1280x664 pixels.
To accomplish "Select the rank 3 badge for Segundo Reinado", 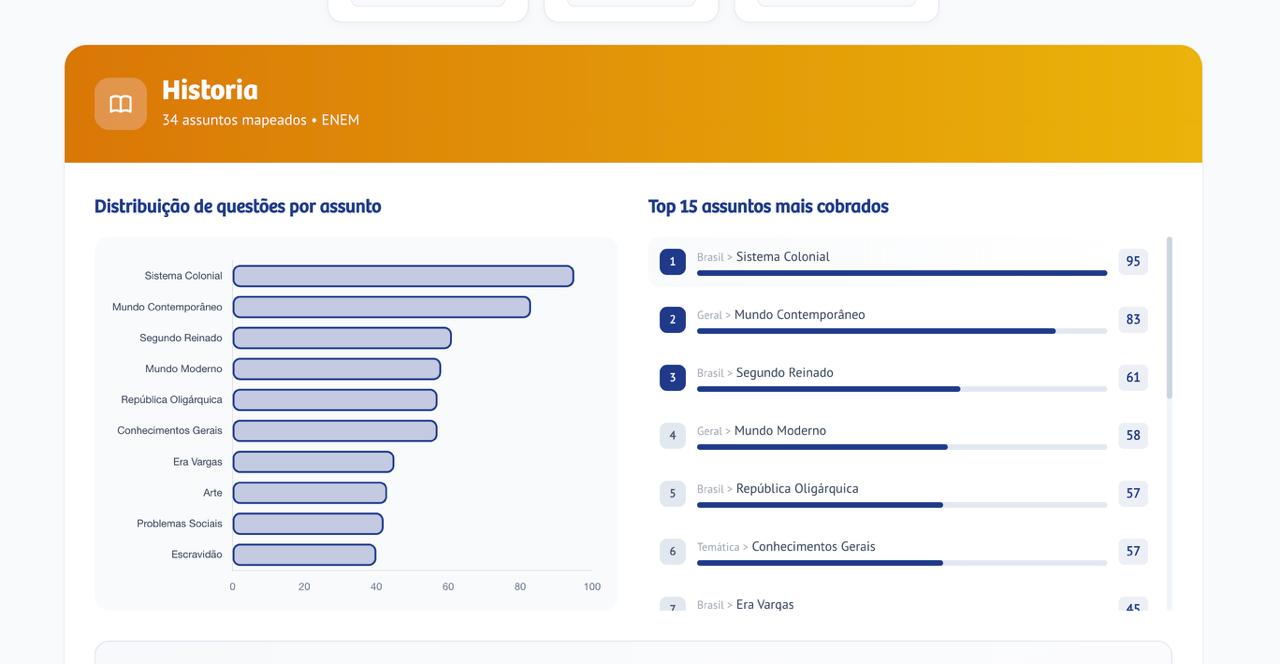I will tap(672, 377).
